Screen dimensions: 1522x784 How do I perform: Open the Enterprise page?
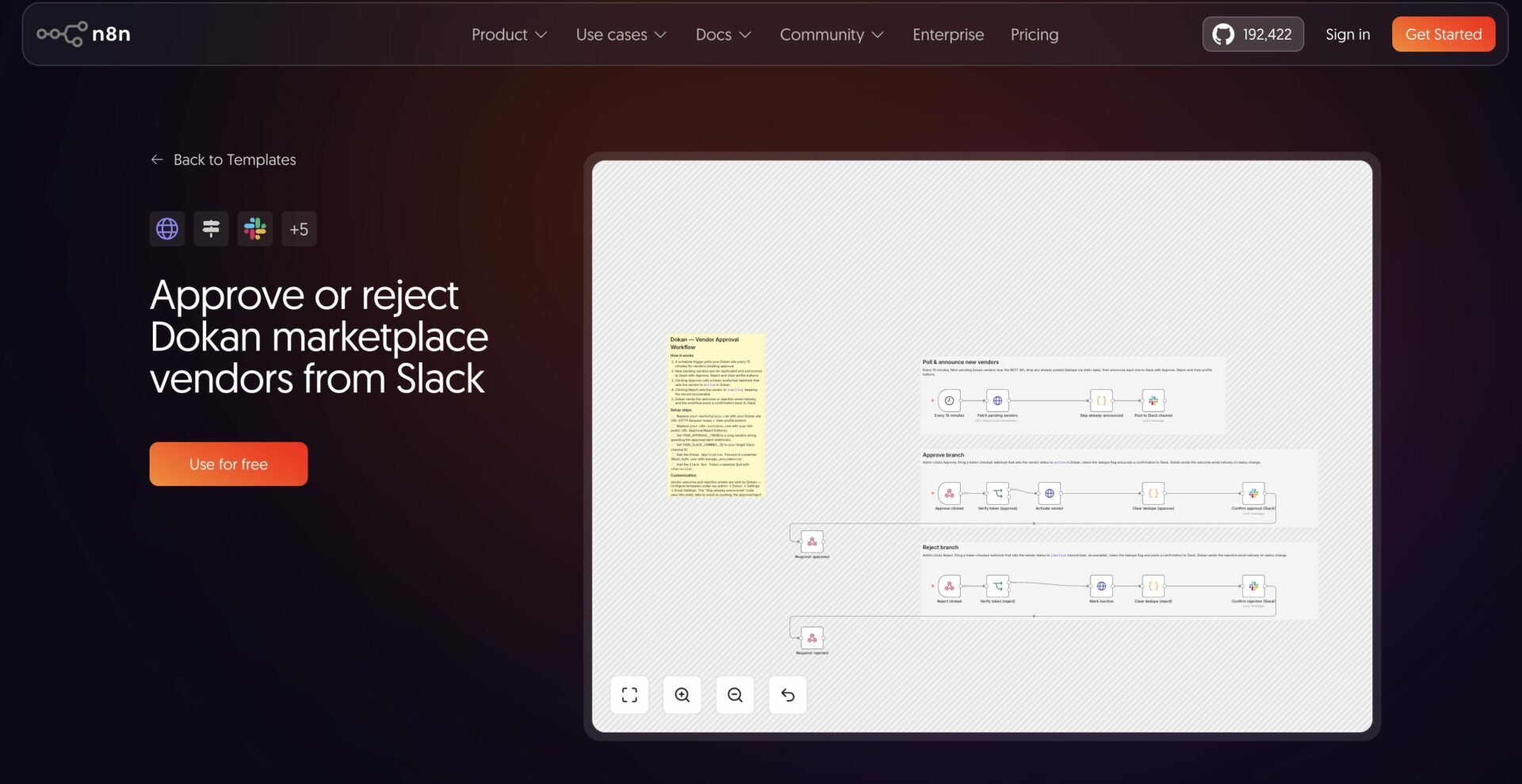tap(948, 35)
